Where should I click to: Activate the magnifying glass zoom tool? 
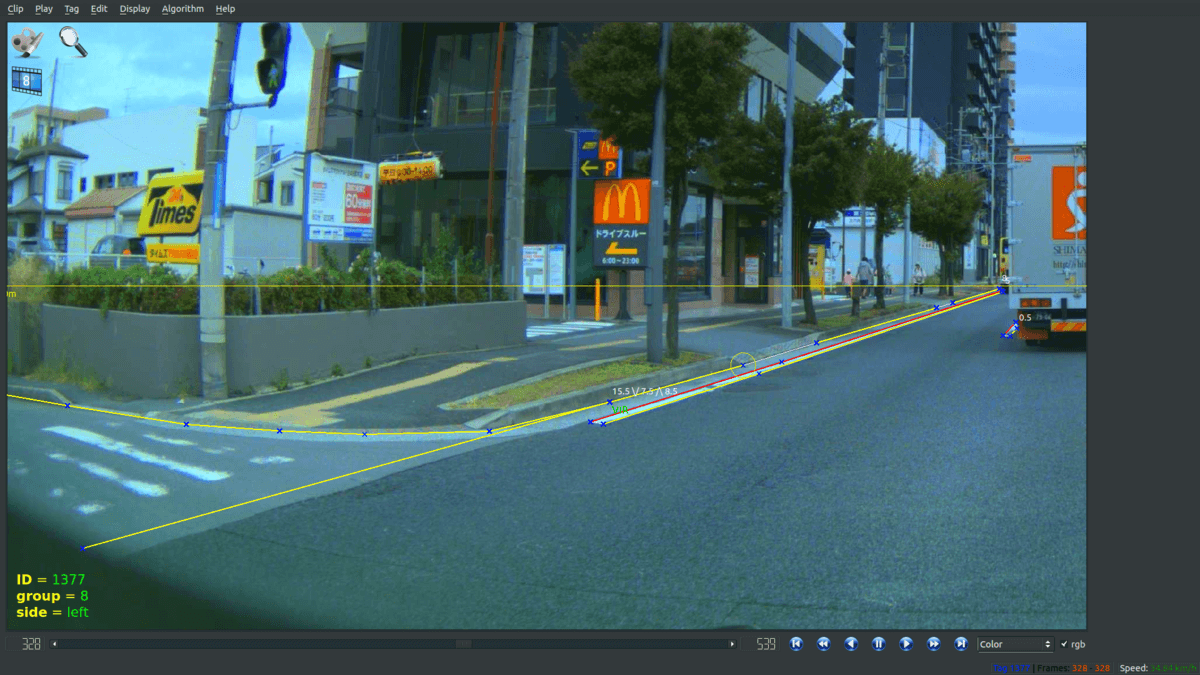pos(73,42)
